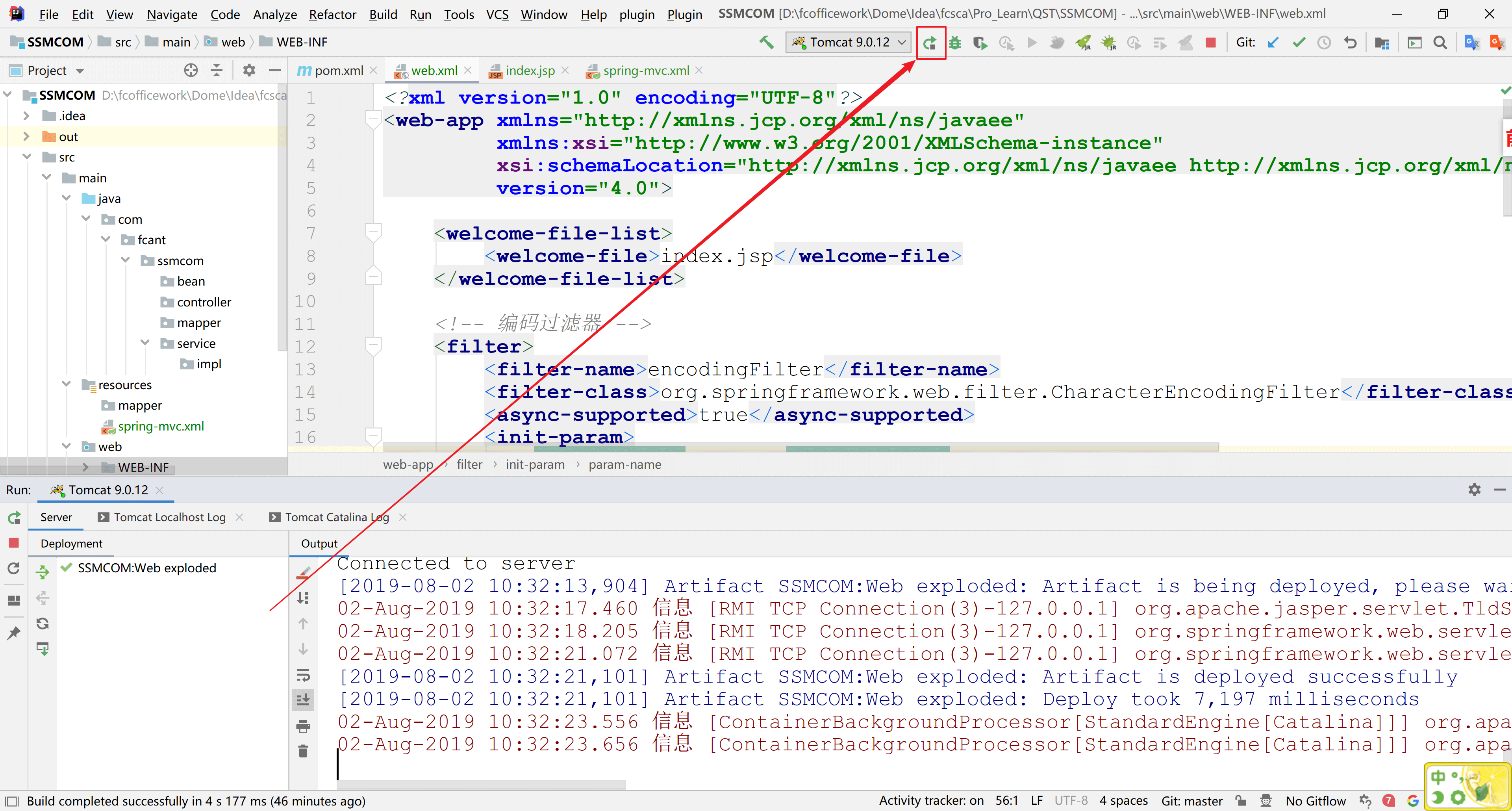Click the print icon in the Output panel
The height and width of the screenshot is (811, 1512).
(x=303, y=726)
